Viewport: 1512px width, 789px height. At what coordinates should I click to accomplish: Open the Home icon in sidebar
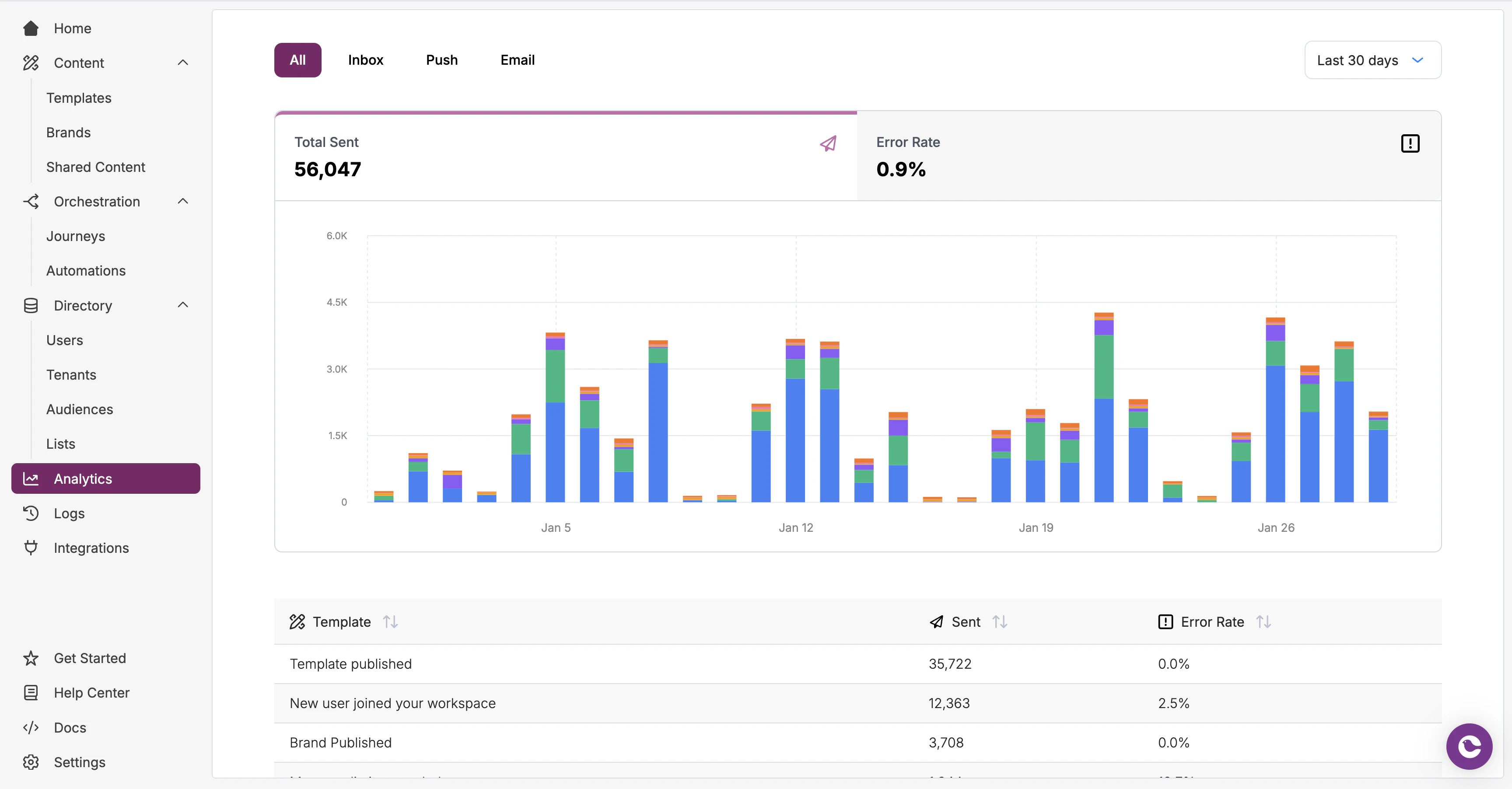point(31,28)
